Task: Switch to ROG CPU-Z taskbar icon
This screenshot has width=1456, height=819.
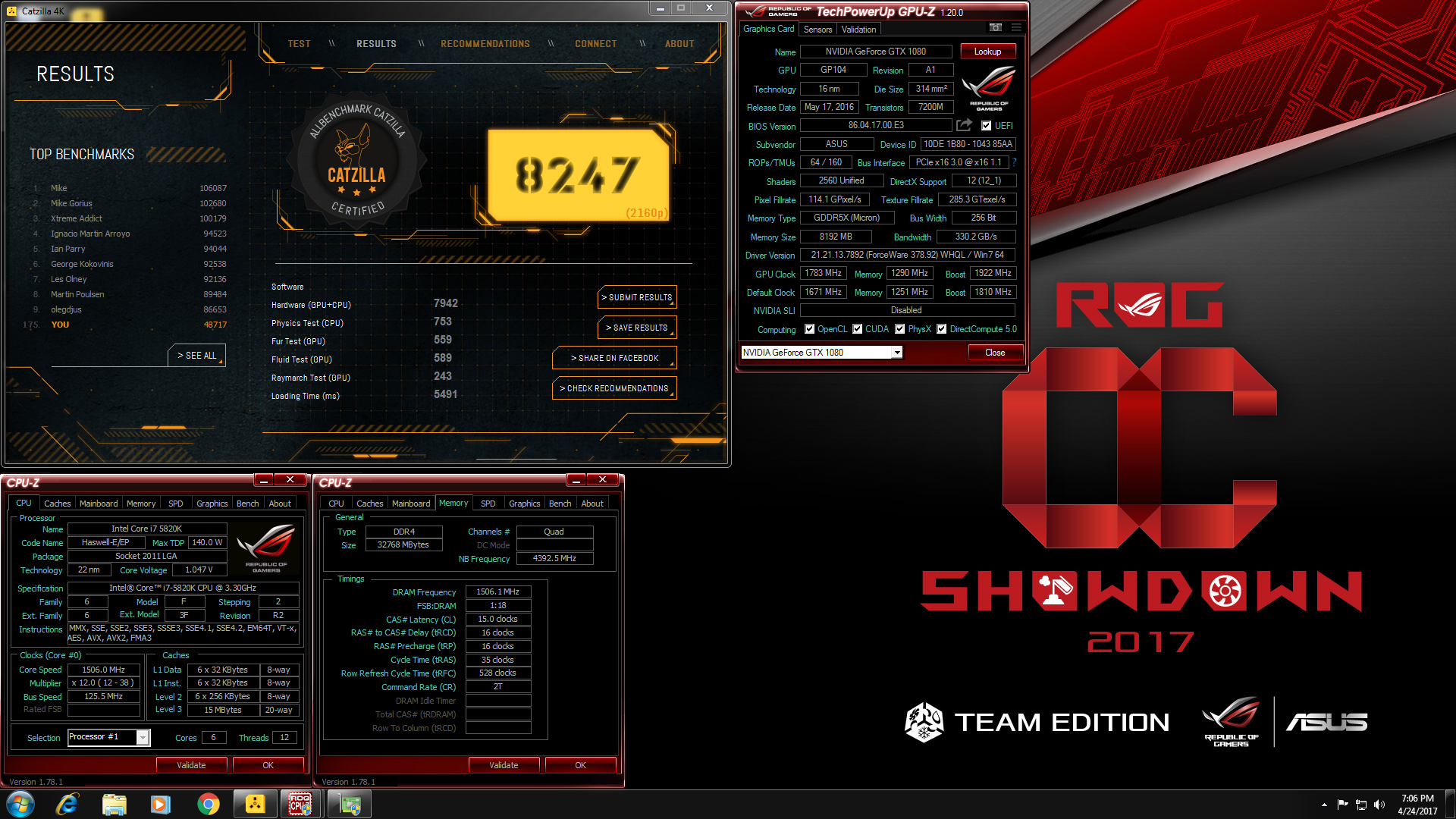Action: tap(301, 804)
